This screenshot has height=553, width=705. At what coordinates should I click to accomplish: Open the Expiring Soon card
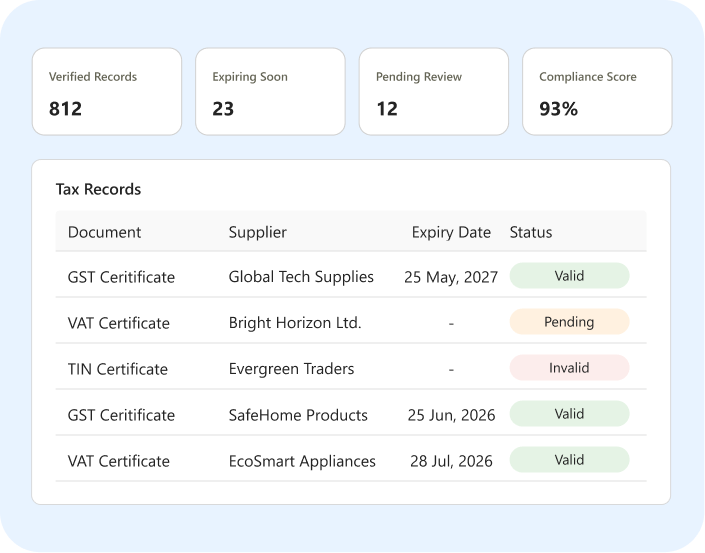270,92
